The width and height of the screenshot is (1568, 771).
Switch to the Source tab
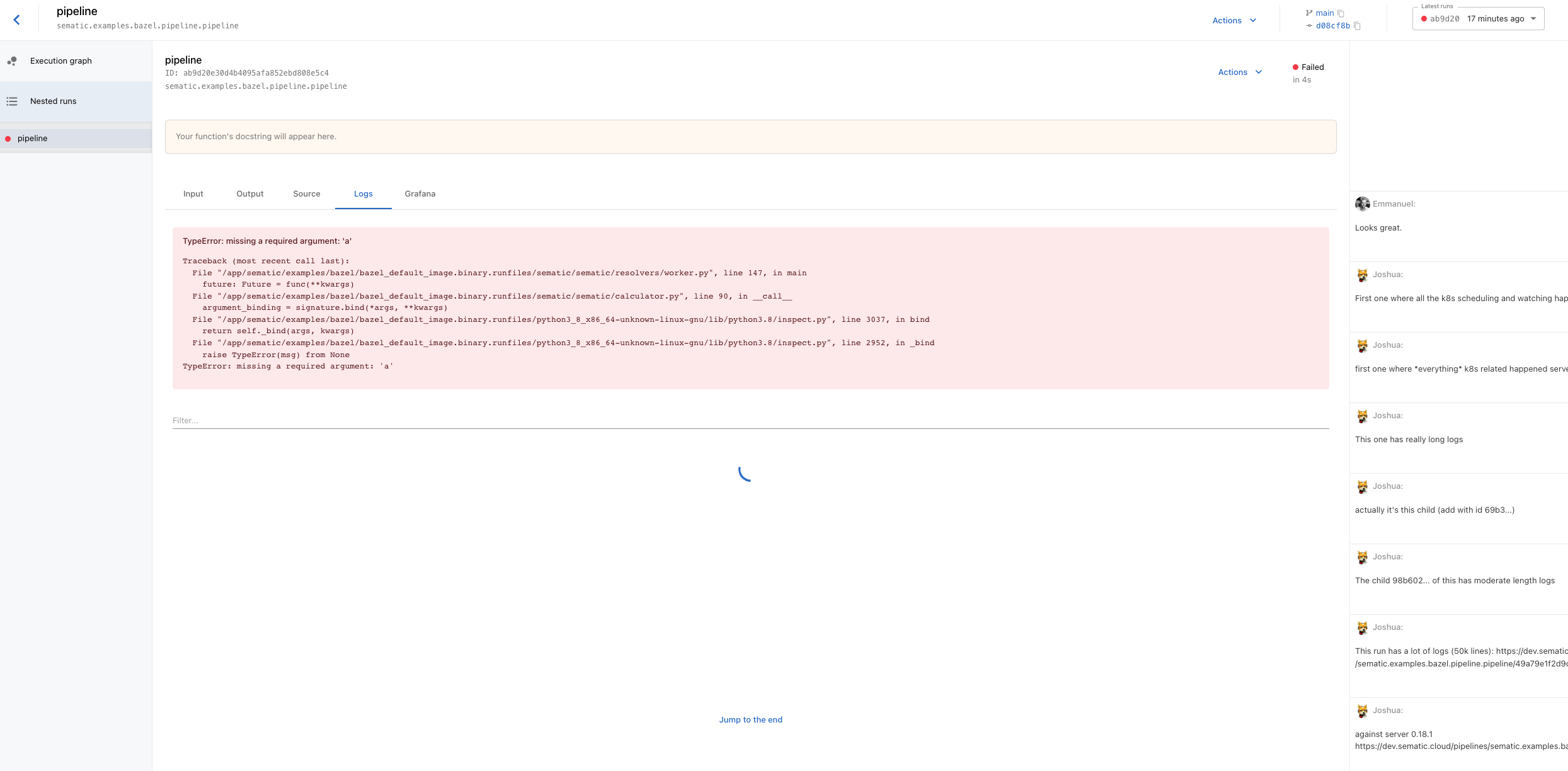306,194
